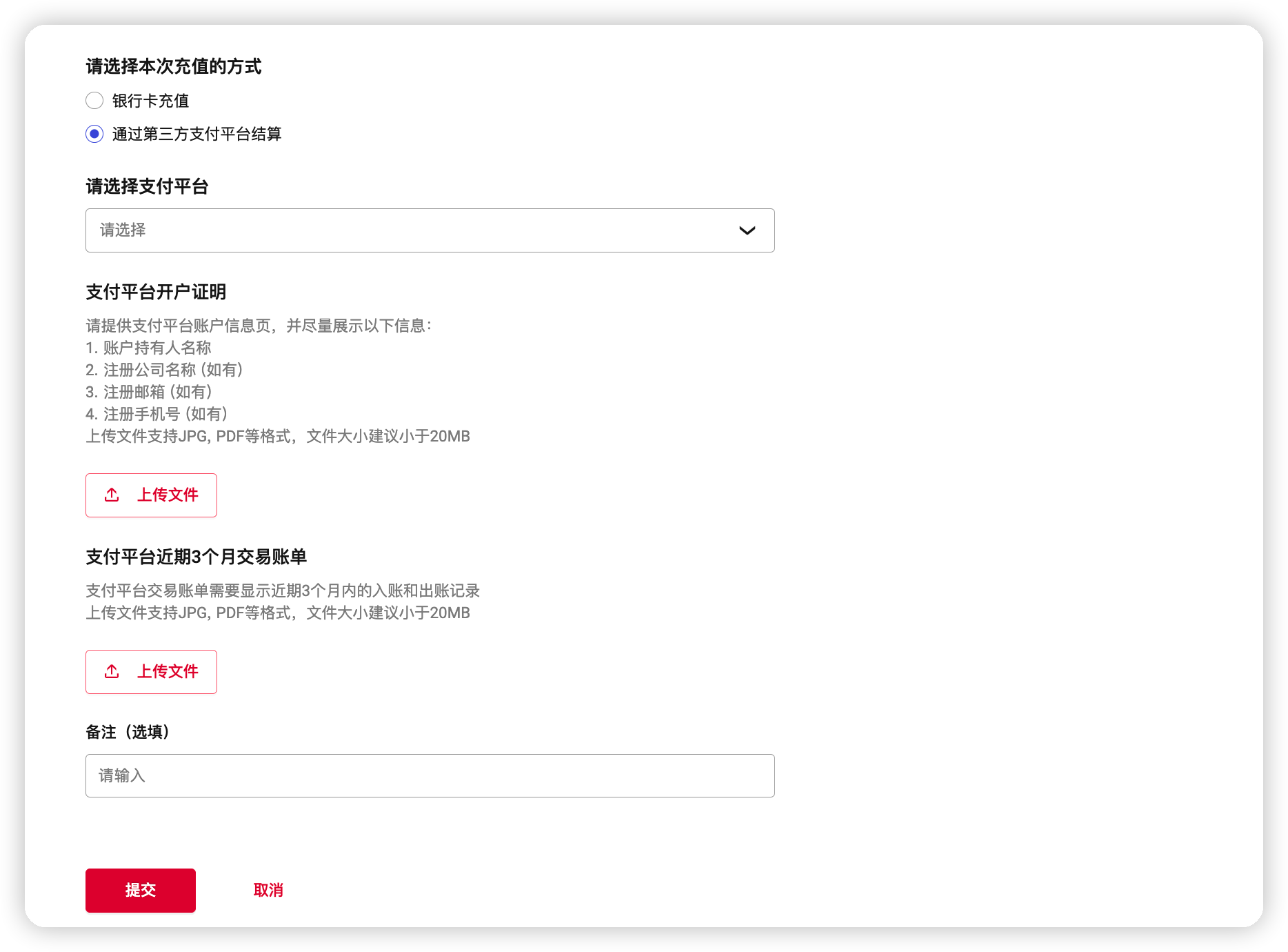Click the first 上传文件 upload button

(x=151, y=495)
